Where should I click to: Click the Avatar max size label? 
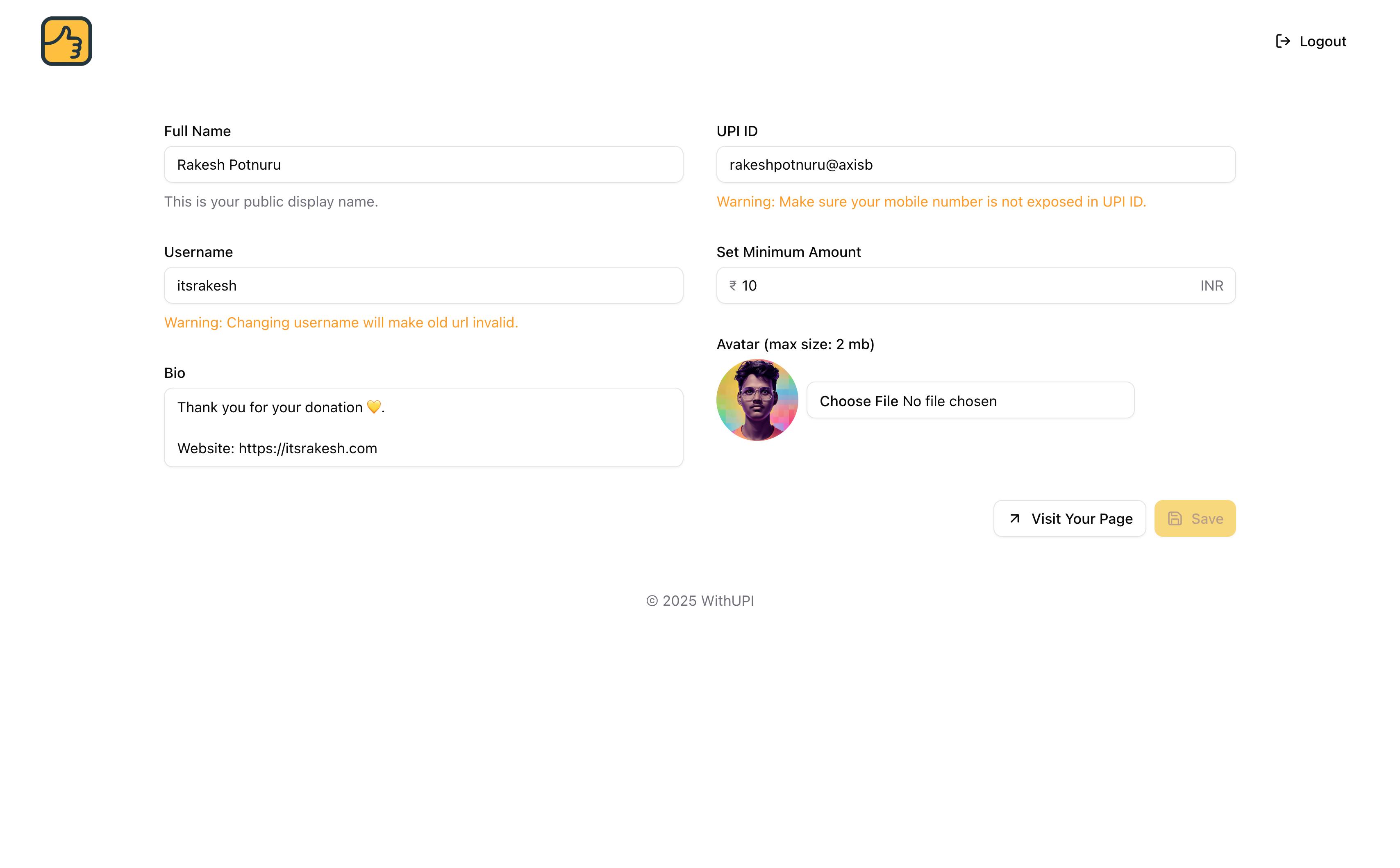pos(795,344)
